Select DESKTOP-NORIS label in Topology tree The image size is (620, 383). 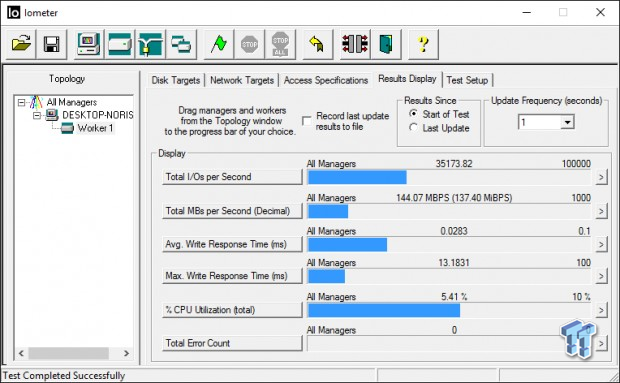click(x=98, y=115)
